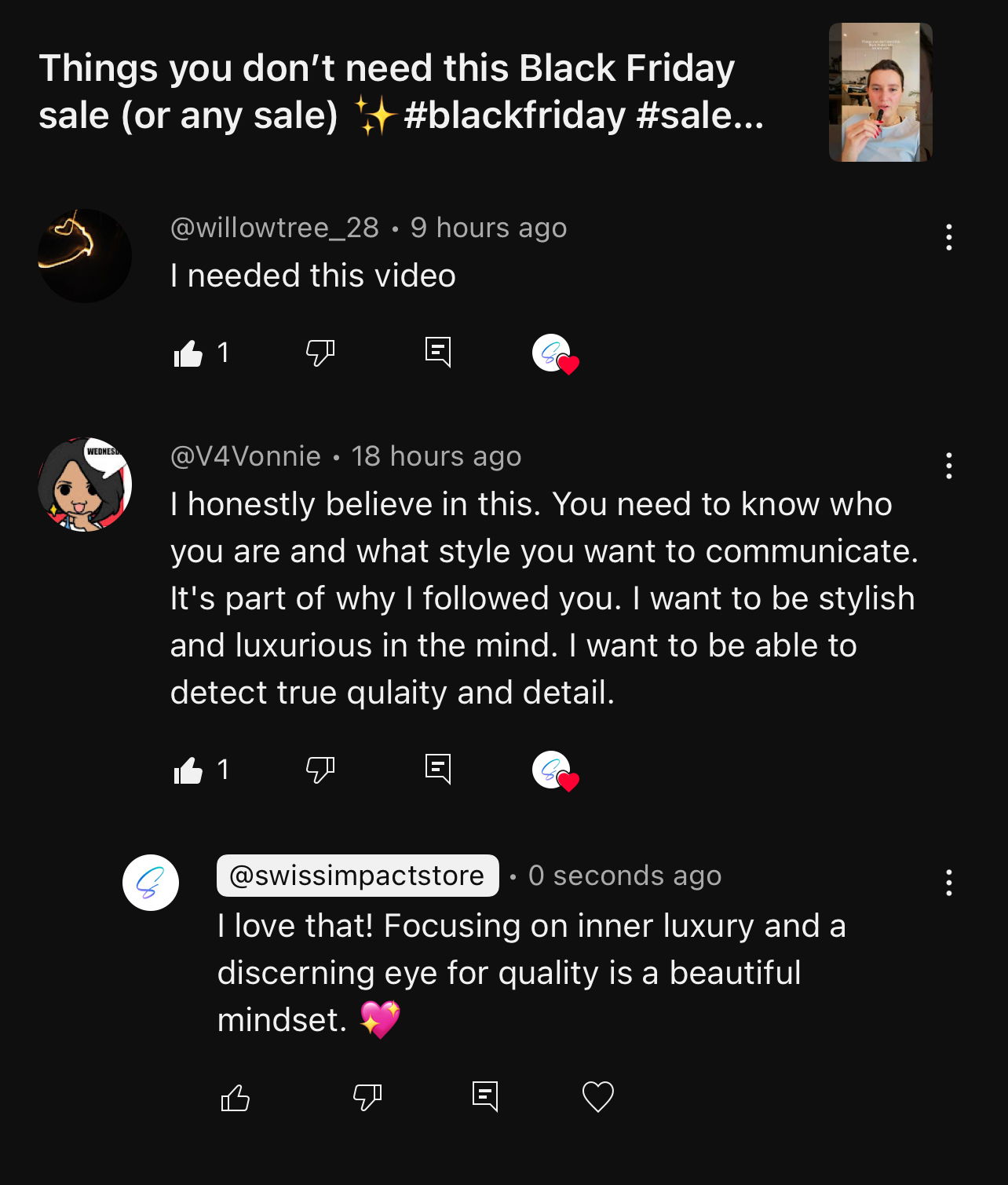This screenshot has width=1008, height=1185.
Task: Dislike the willowtree_28 comment
Action: coord(320,353)
